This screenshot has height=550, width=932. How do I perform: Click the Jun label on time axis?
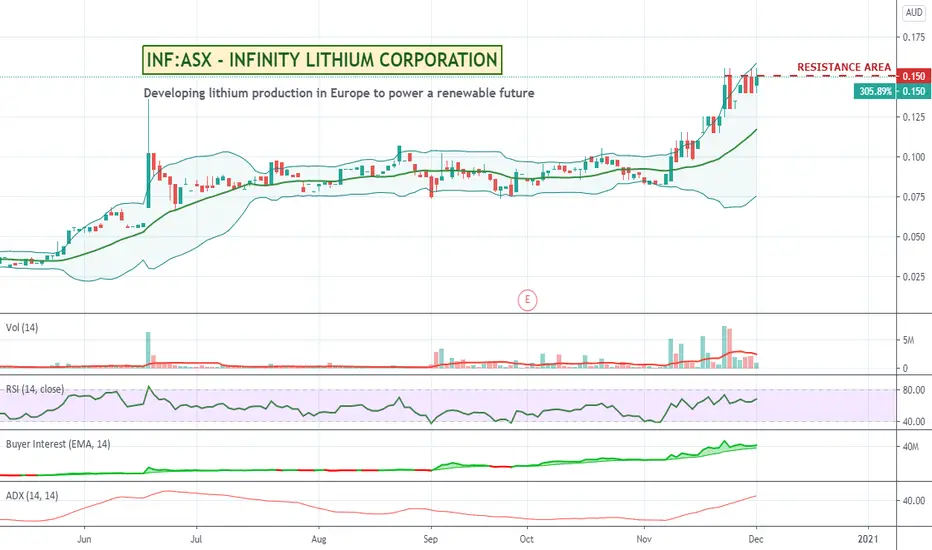point(84,539)
